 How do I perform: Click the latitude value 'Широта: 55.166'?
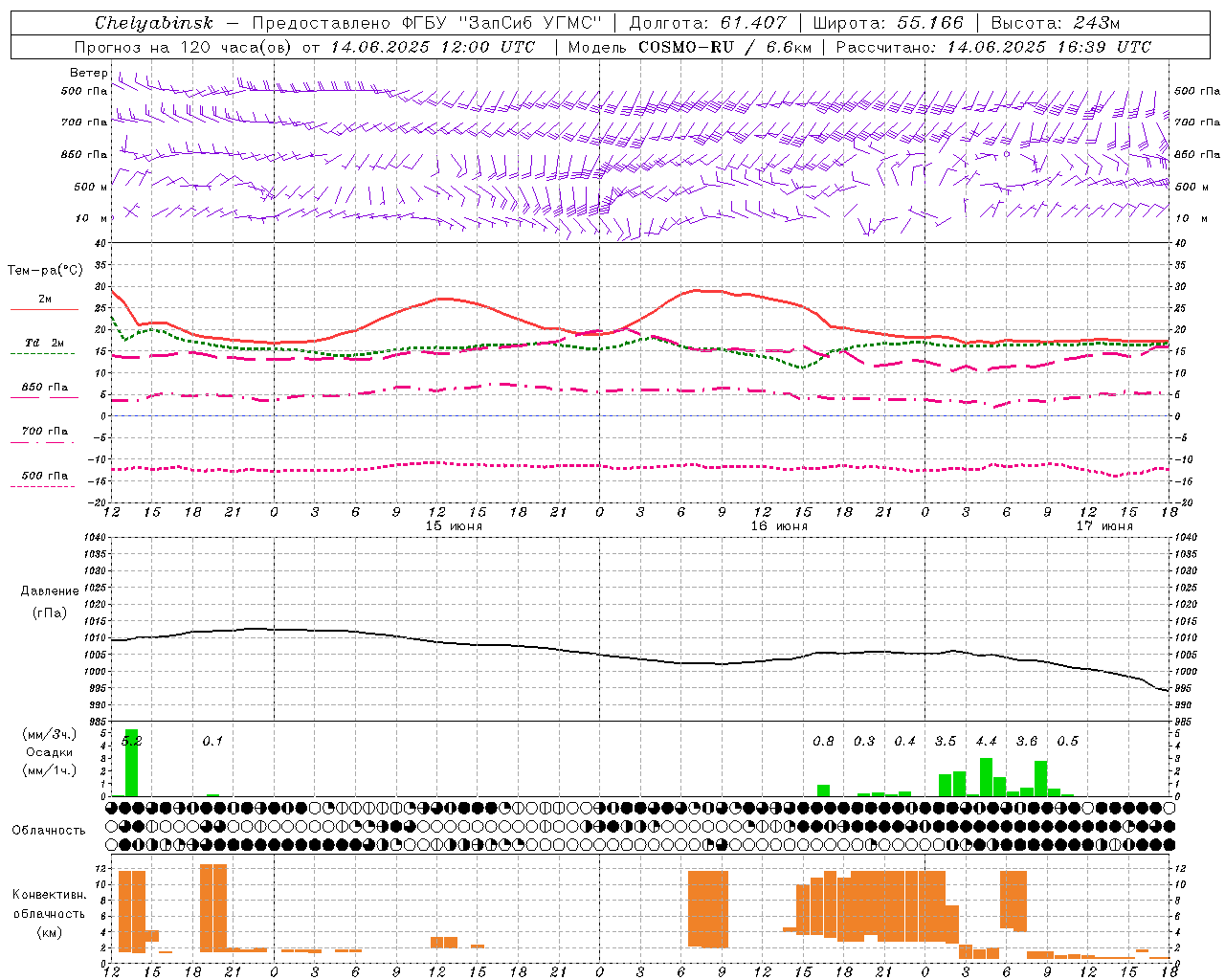(x=887, y=23)
